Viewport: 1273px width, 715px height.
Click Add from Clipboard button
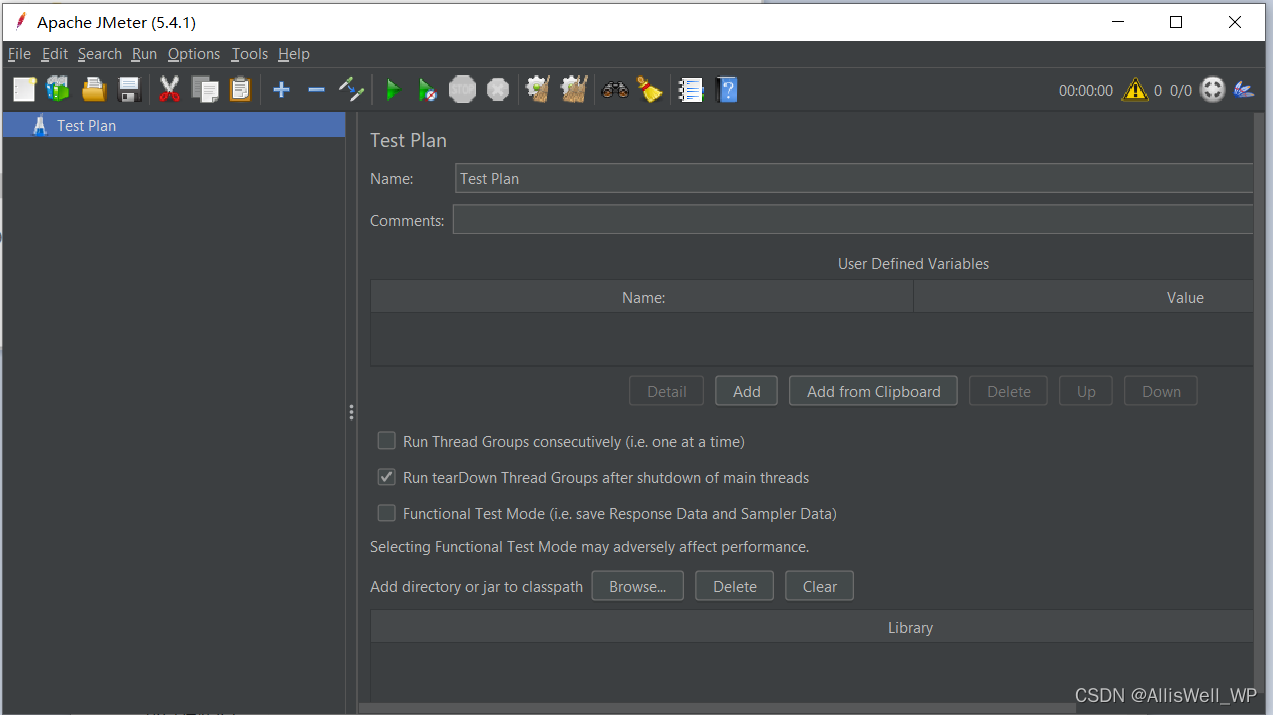click(x=874, y=392)
